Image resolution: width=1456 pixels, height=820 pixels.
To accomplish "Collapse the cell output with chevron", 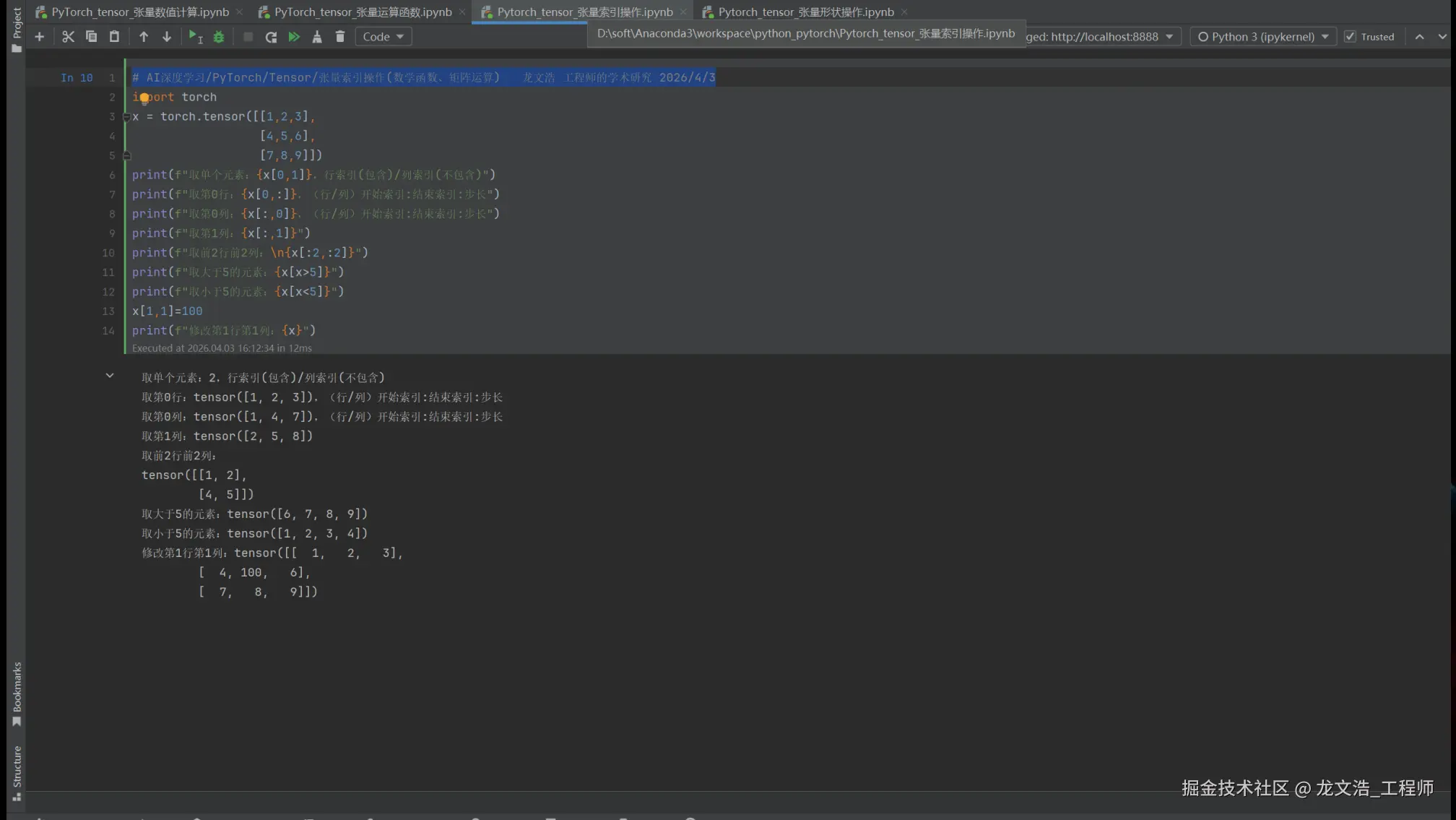I will [x=110, y=376].
